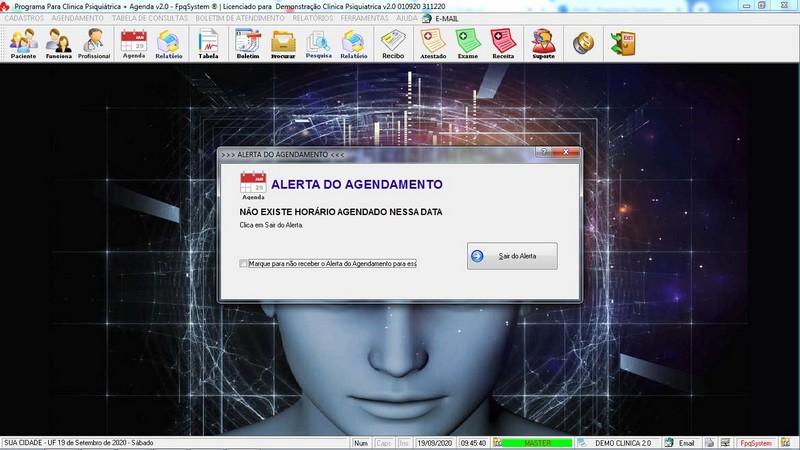Click the green exit door icon
This screenshot has width=800, height=450.
623,43
